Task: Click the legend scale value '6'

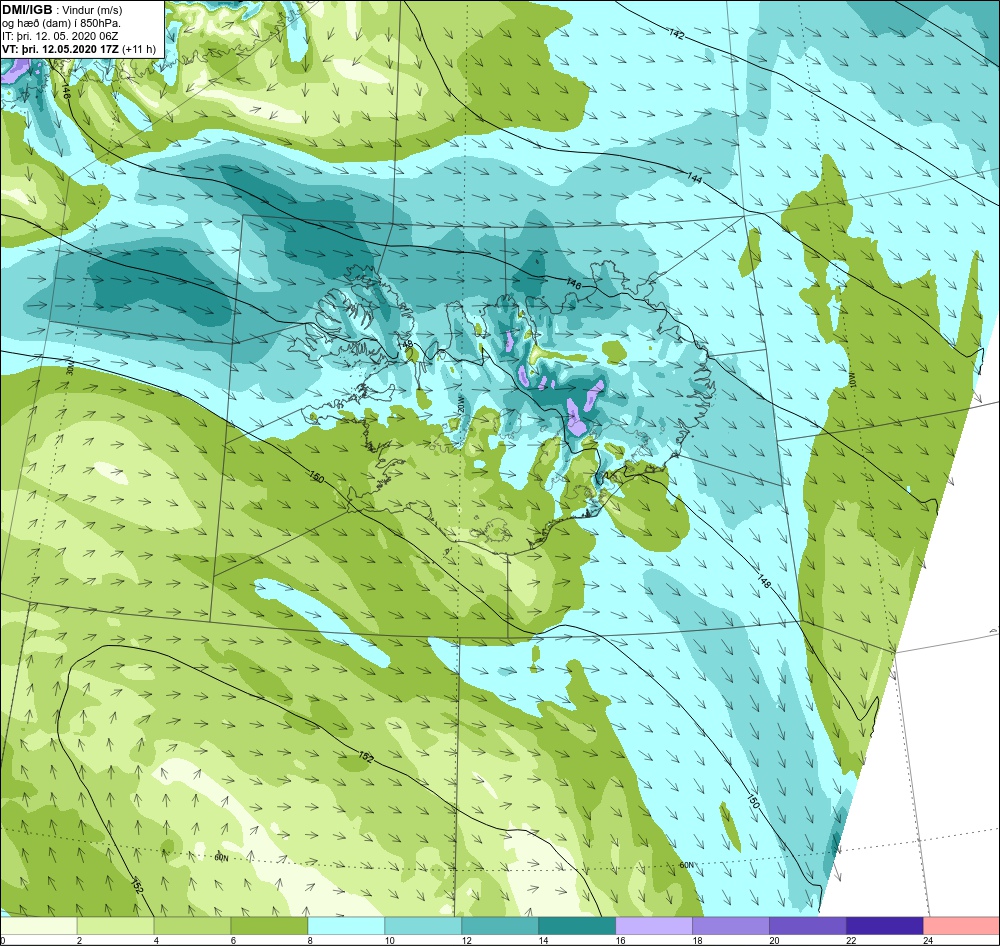Action: [x=233, y=940]
